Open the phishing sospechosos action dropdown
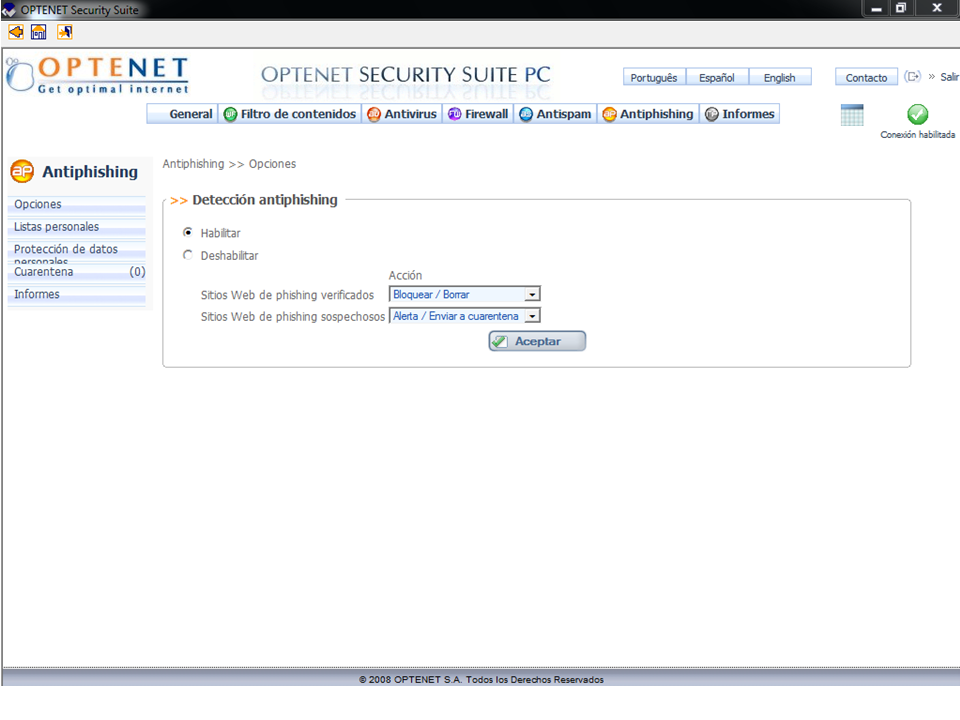Image resolution: width=960 pixels, height=720 pixels. coord(533,316)
